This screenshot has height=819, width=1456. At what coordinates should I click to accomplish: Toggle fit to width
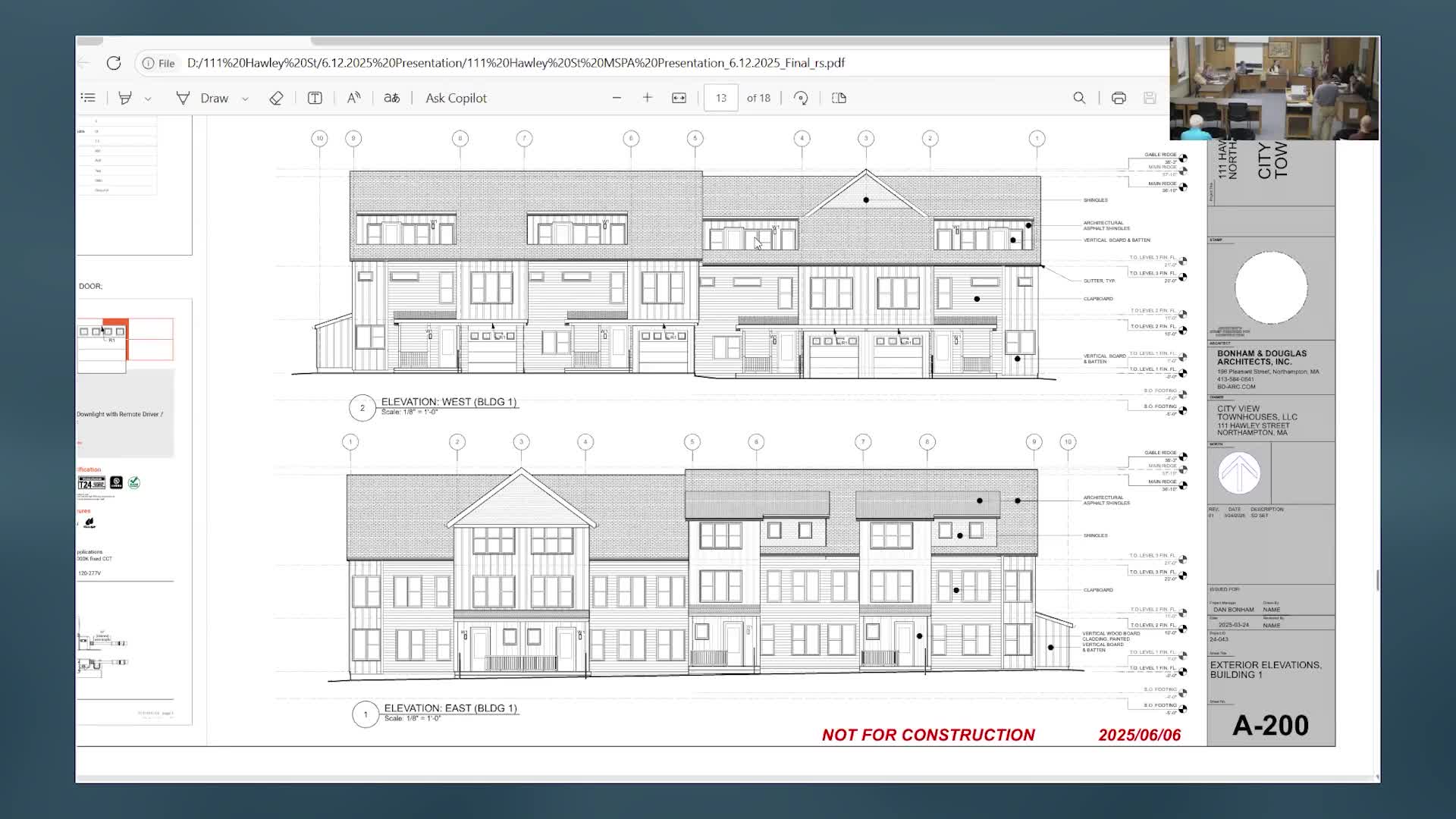pos(679,98)
